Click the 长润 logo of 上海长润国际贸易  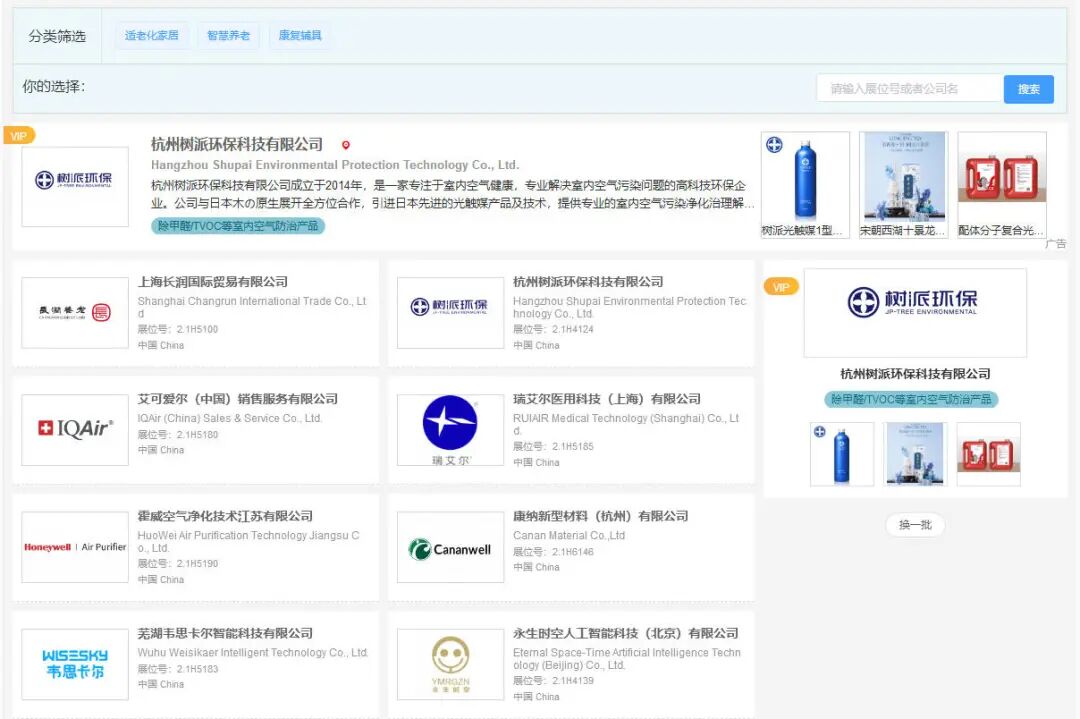[x=75, y=313]
